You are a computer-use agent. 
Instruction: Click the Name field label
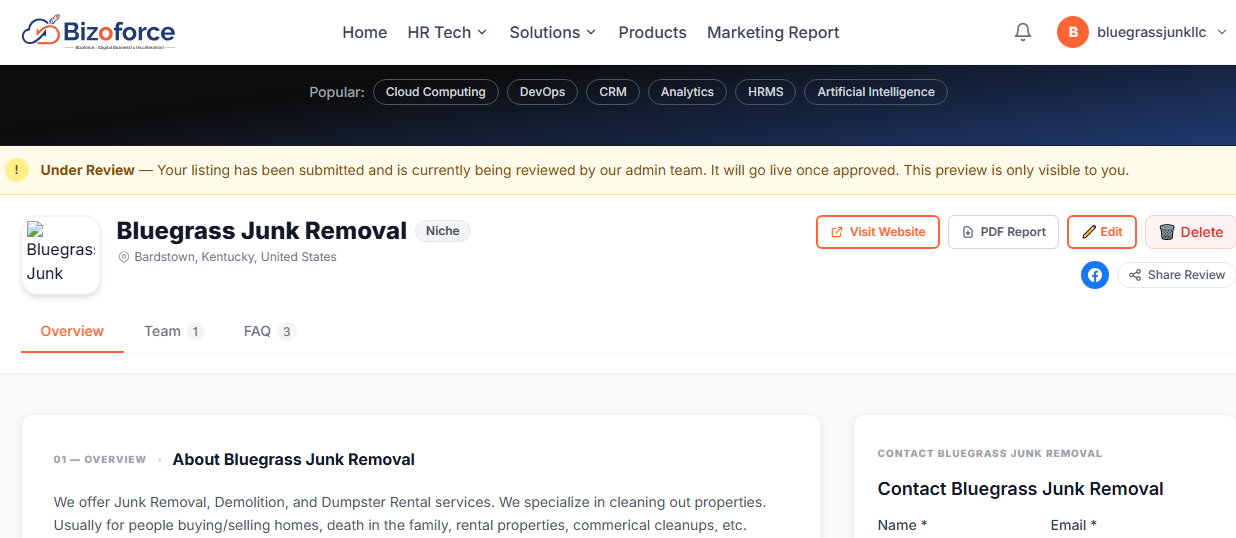click(x=902, y=525)
